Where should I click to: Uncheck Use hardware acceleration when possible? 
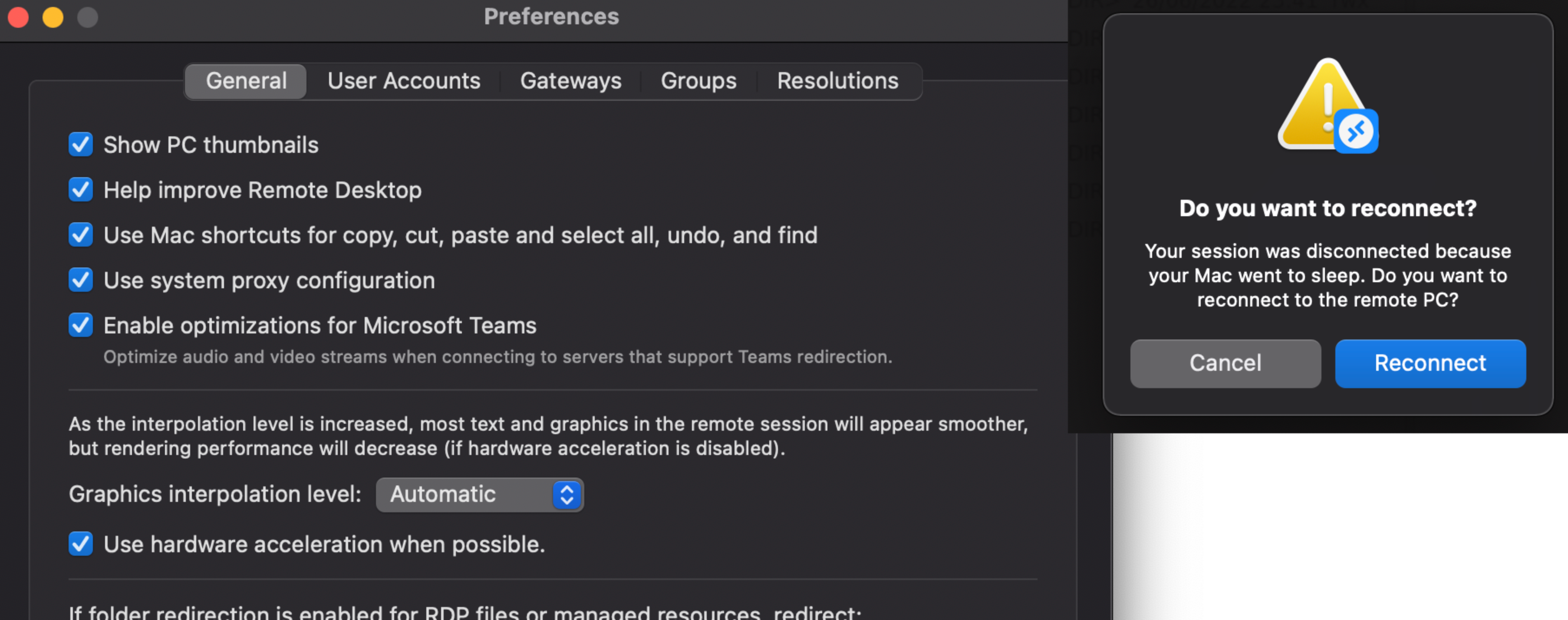[80, 544]
